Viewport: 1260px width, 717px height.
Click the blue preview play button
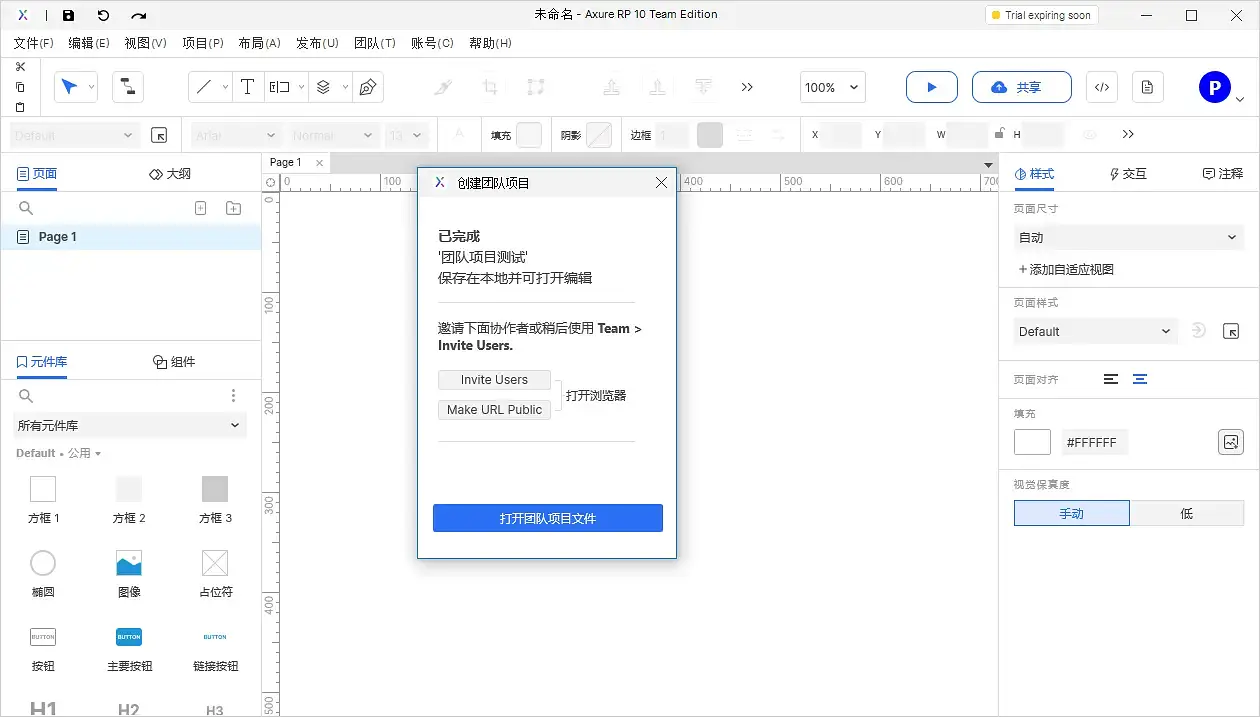tap(931, 87)
